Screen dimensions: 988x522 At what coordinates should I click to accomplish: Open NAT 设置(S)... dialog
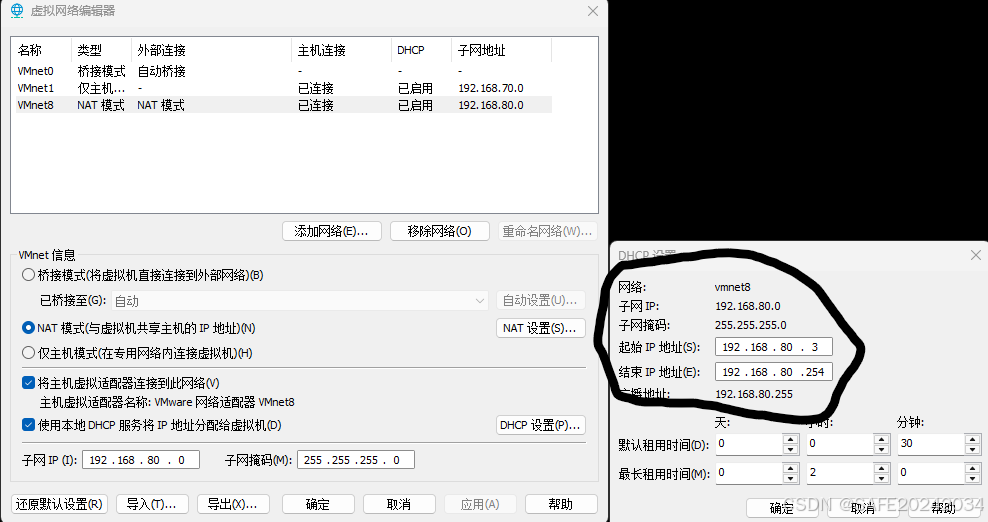point(541,328)
